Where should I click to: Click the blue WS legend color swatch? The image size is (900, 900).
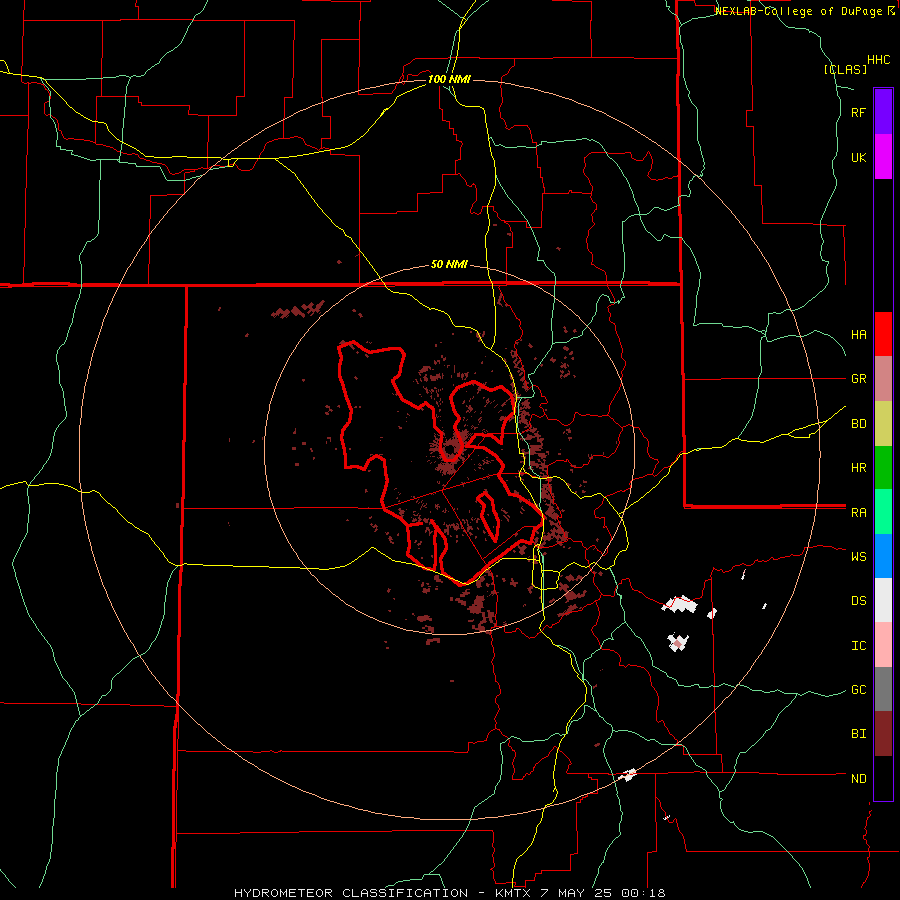coord(883,556)
